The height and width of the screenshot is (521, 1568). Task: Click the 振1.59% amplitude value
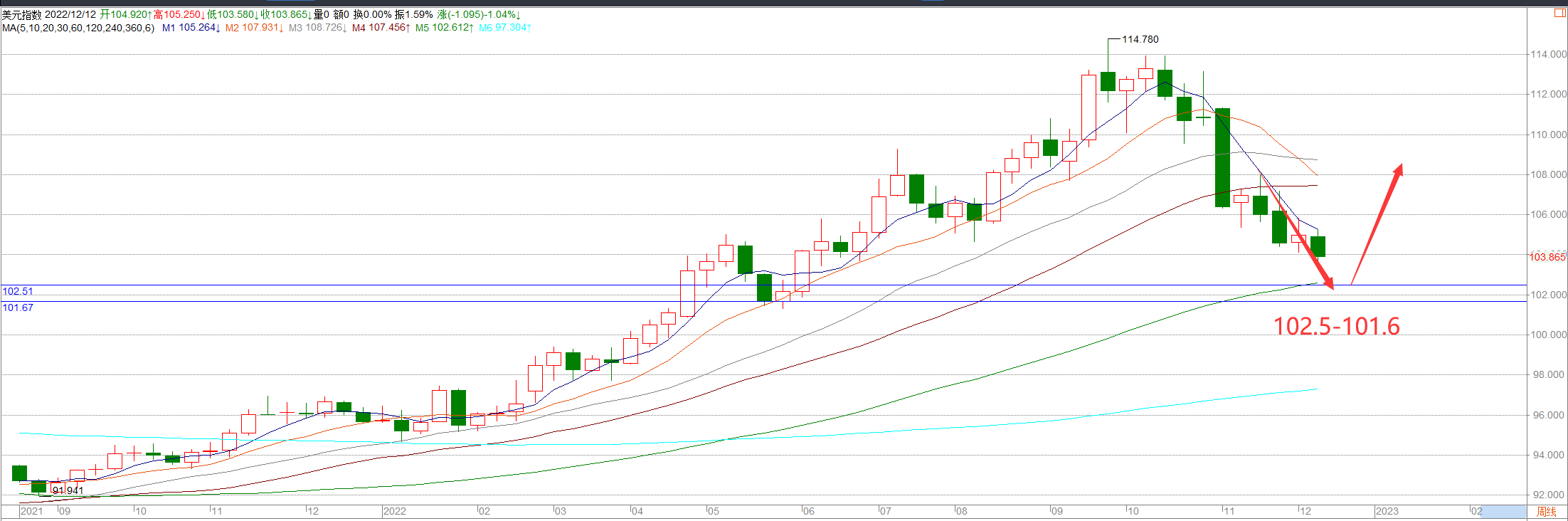414,14
